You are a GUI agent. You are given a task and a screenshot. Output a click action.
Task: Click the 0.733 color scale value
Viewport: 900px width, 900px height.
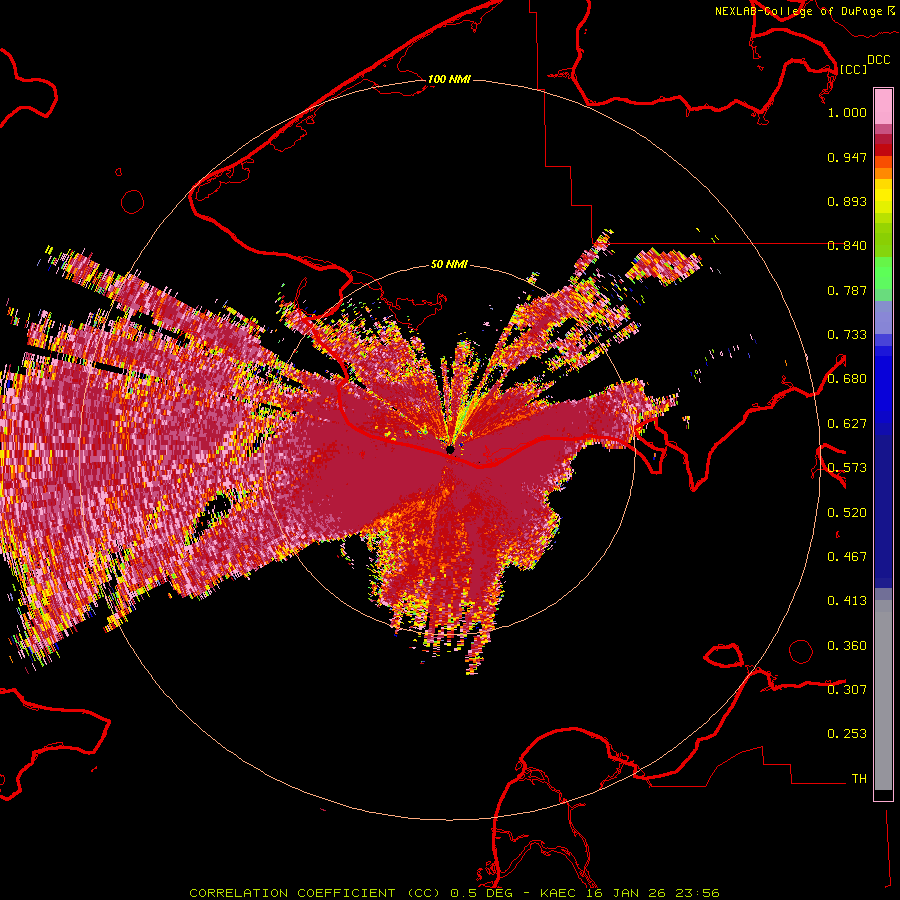pos(847,335)
